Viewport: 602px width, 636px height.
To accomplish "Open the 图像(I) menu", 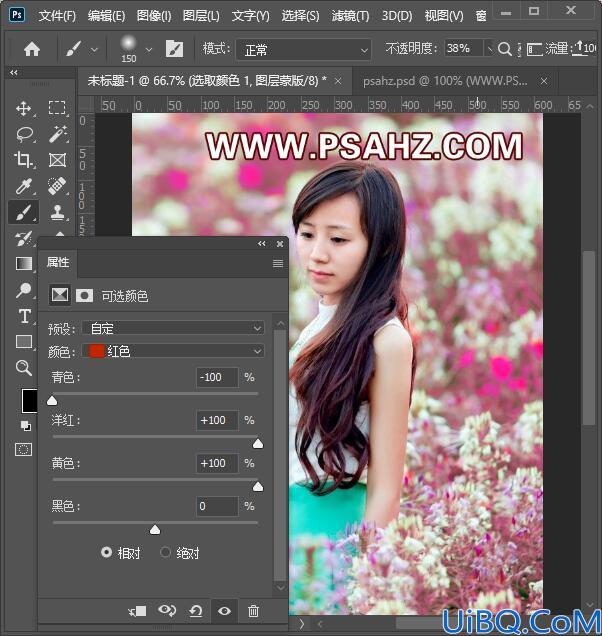I will pyautogui.click(x=154, y=16).
